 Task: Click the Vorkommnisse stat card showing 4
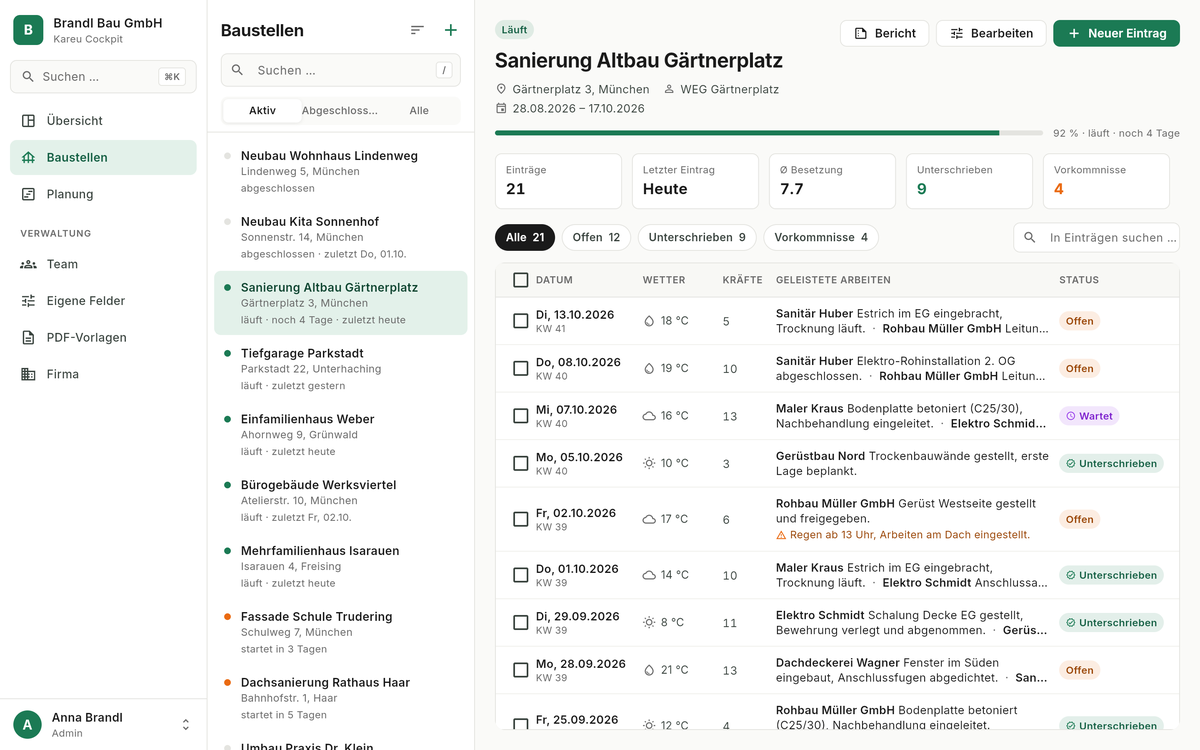click(x=1106, y=181)
